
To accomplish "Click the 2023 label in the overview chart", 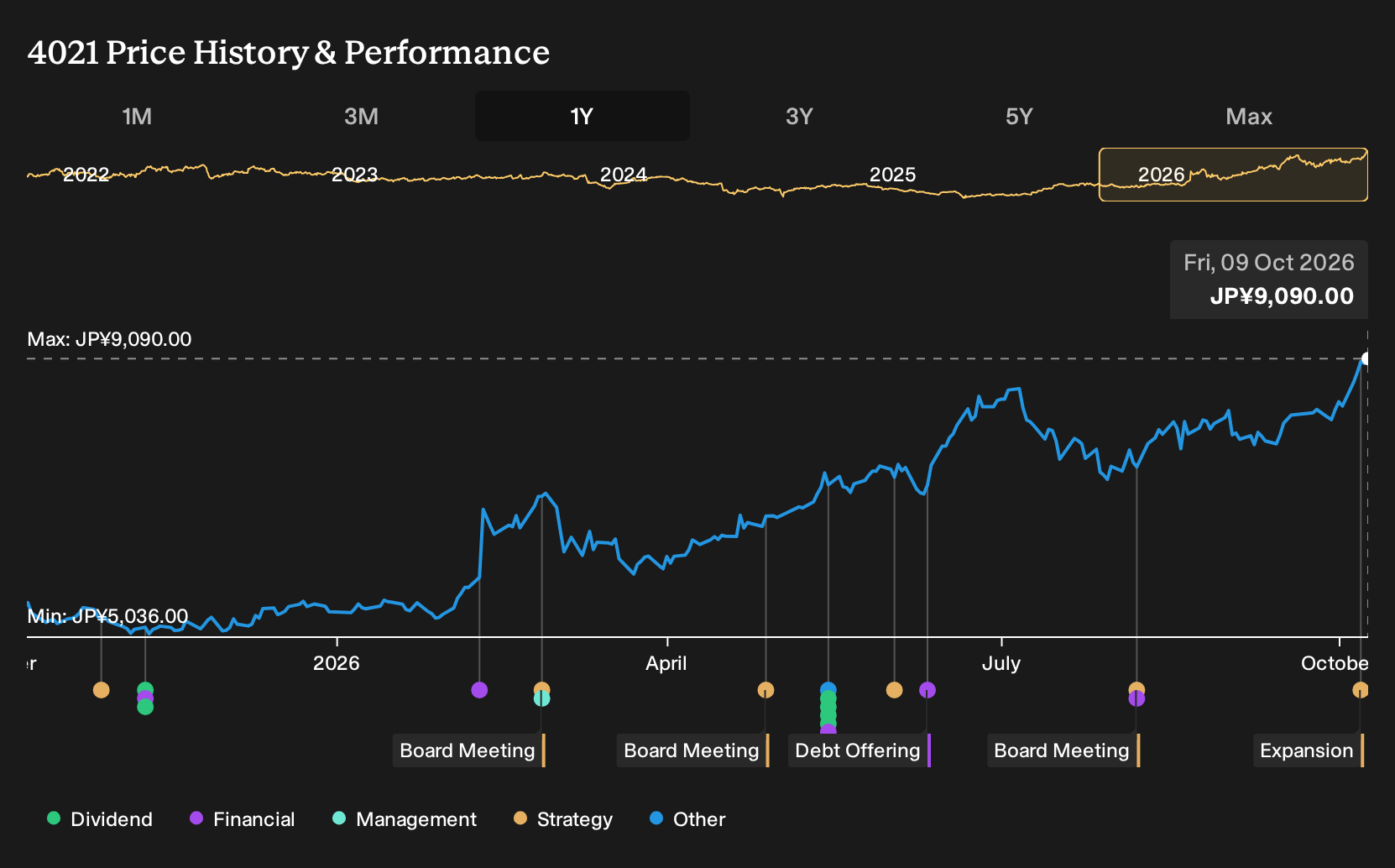I will pos(355,175).
